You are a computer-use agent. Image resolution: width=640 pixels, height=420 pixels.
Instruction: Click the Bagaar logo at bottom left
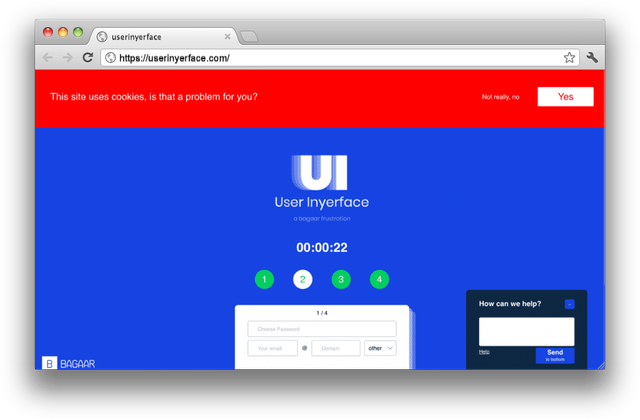click(69, 363)
